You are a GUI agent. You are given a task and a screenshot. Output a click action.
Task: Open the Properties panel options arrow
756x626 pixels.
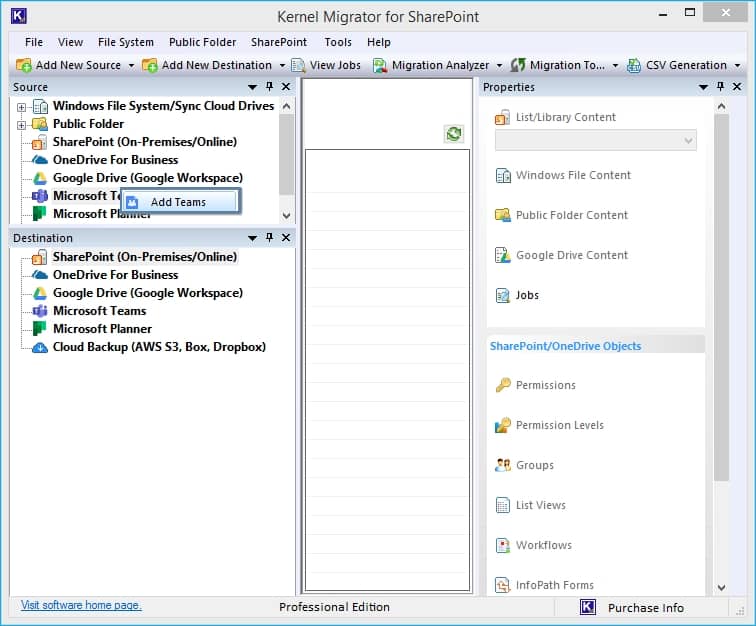click(x=703, y=87)
